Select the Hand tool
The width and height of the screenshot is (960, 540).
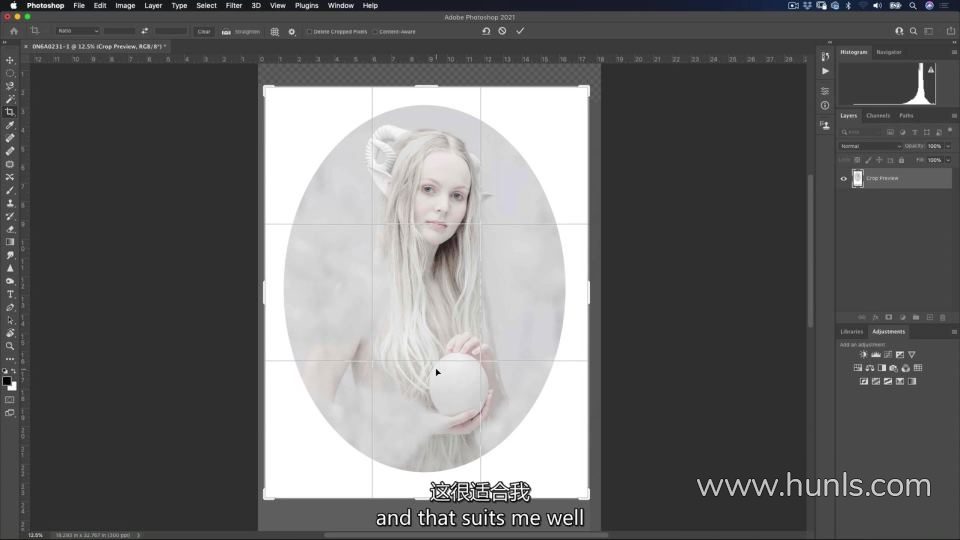tap(10, 333)
